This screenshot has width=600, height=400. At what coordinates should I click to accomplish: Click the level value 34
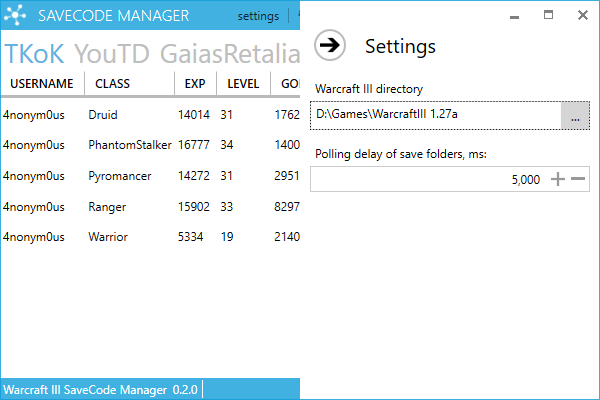[x=227, y=145]
